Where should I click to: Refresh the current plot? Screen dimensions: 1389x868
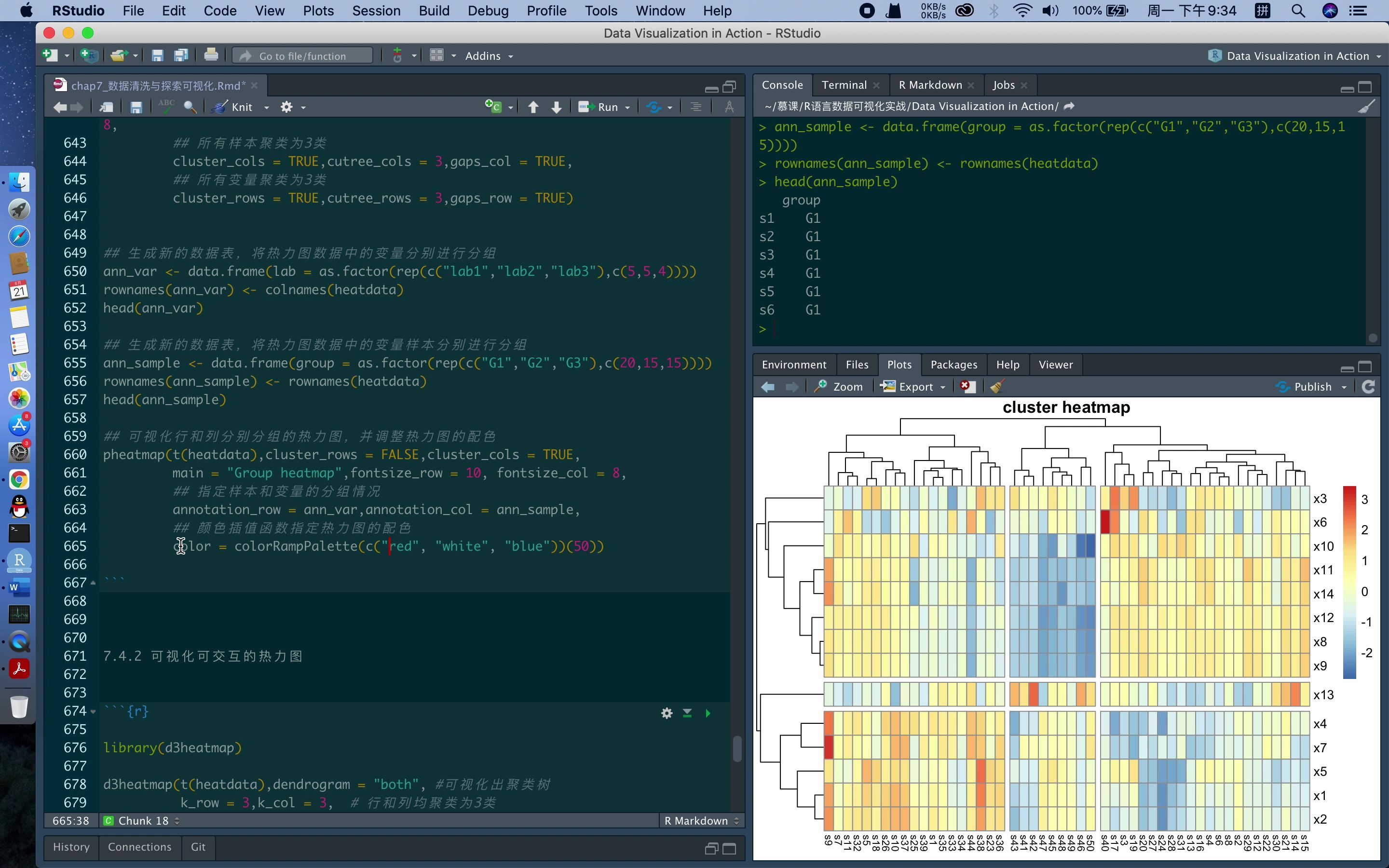pyautogui.click(x=1368, y=387)
